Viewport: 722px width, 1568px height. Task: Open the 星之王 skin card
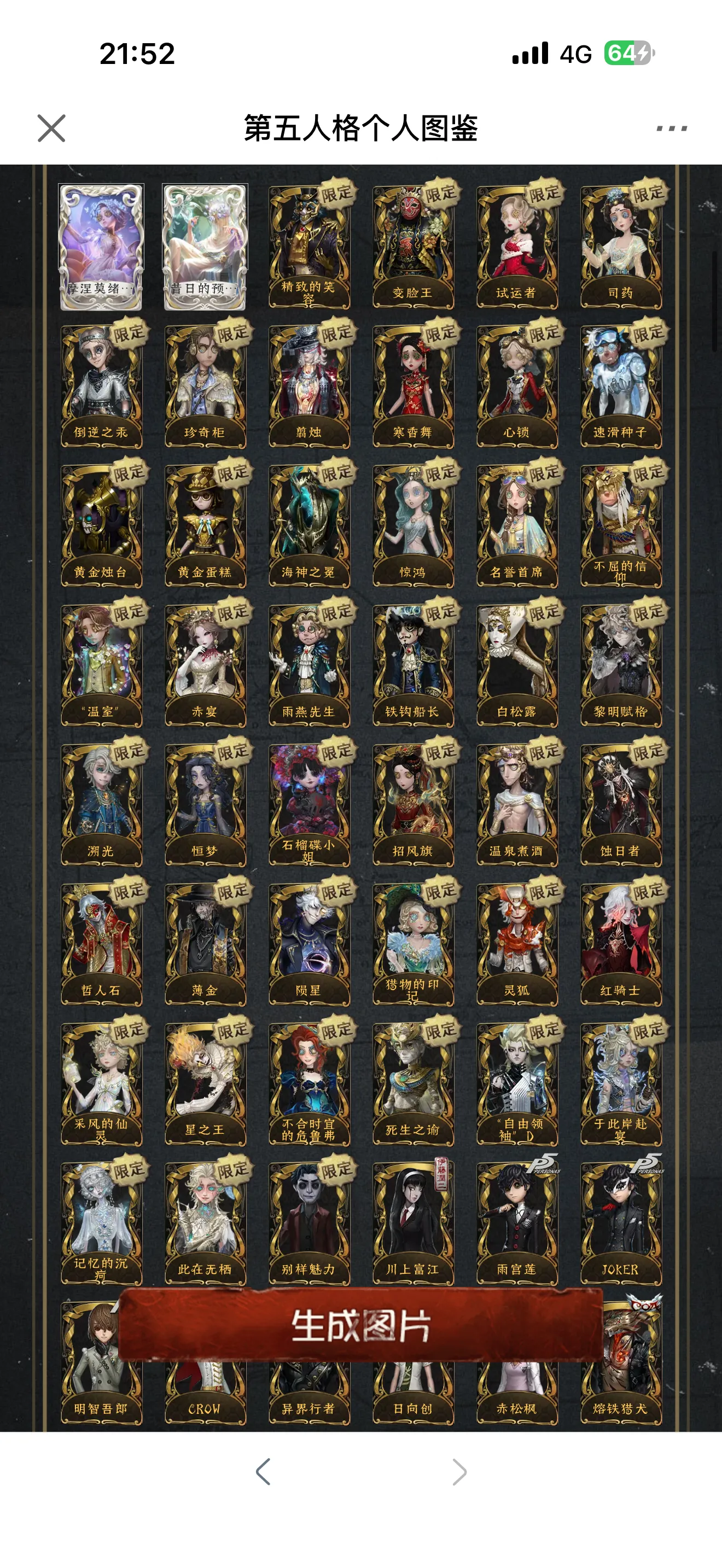pos(205,1084)
